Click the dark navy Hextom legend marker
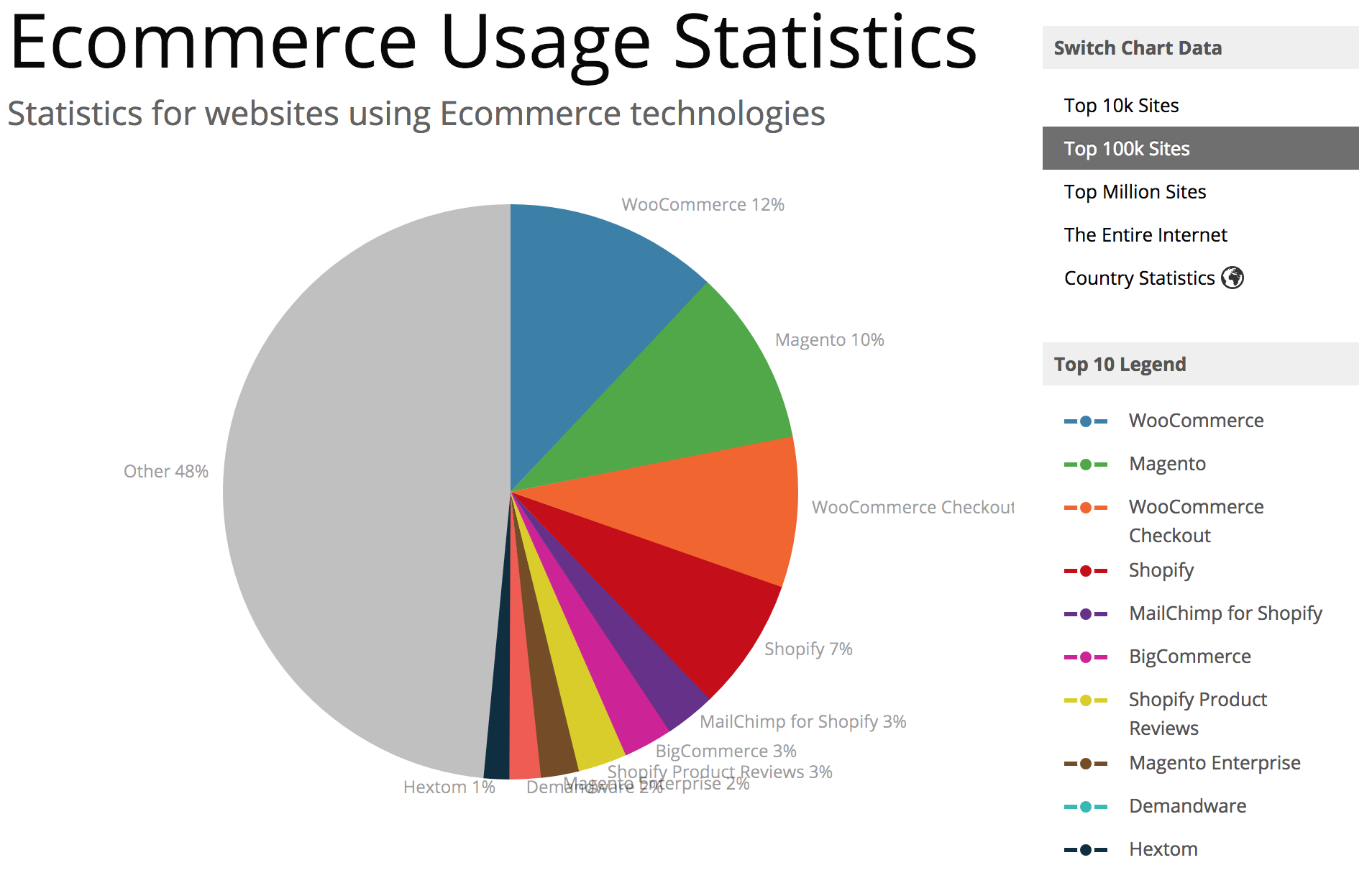This screenshot has height=873, width=1372. point(1086,850)
